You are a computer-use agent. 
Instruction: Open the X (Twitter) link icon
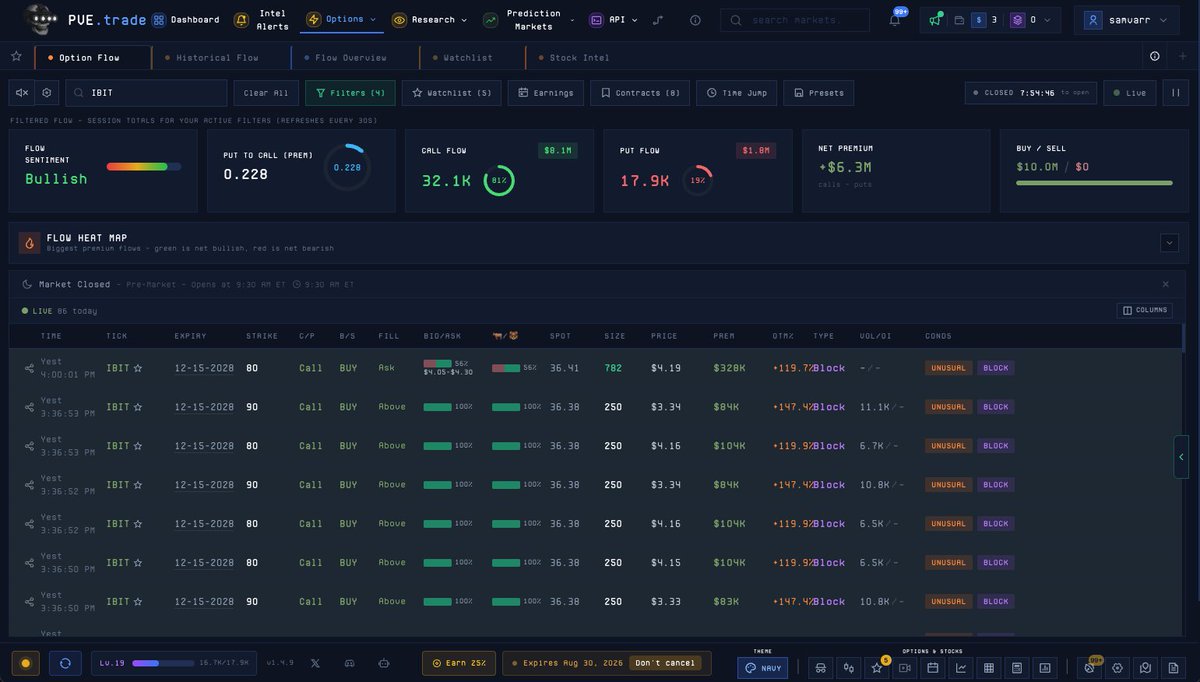pyautogui.click(x=315, y=663)
